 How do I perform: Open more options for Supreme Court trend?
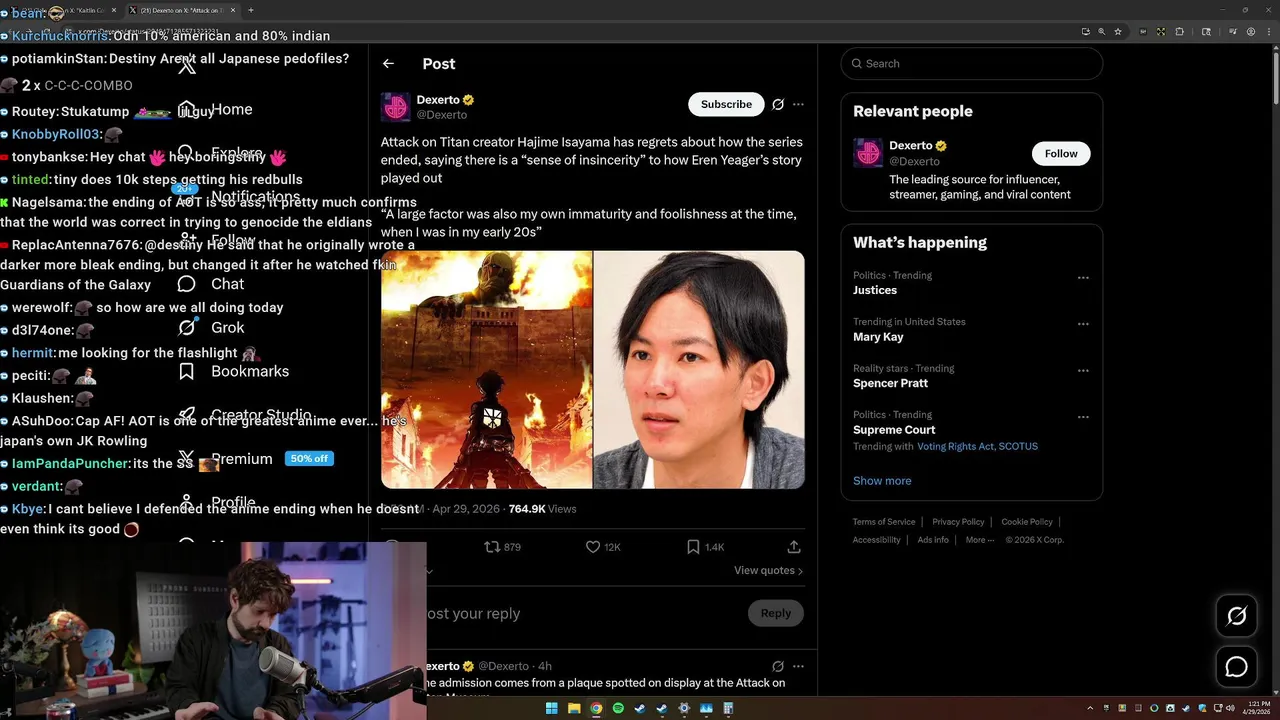click(1083, 417)
